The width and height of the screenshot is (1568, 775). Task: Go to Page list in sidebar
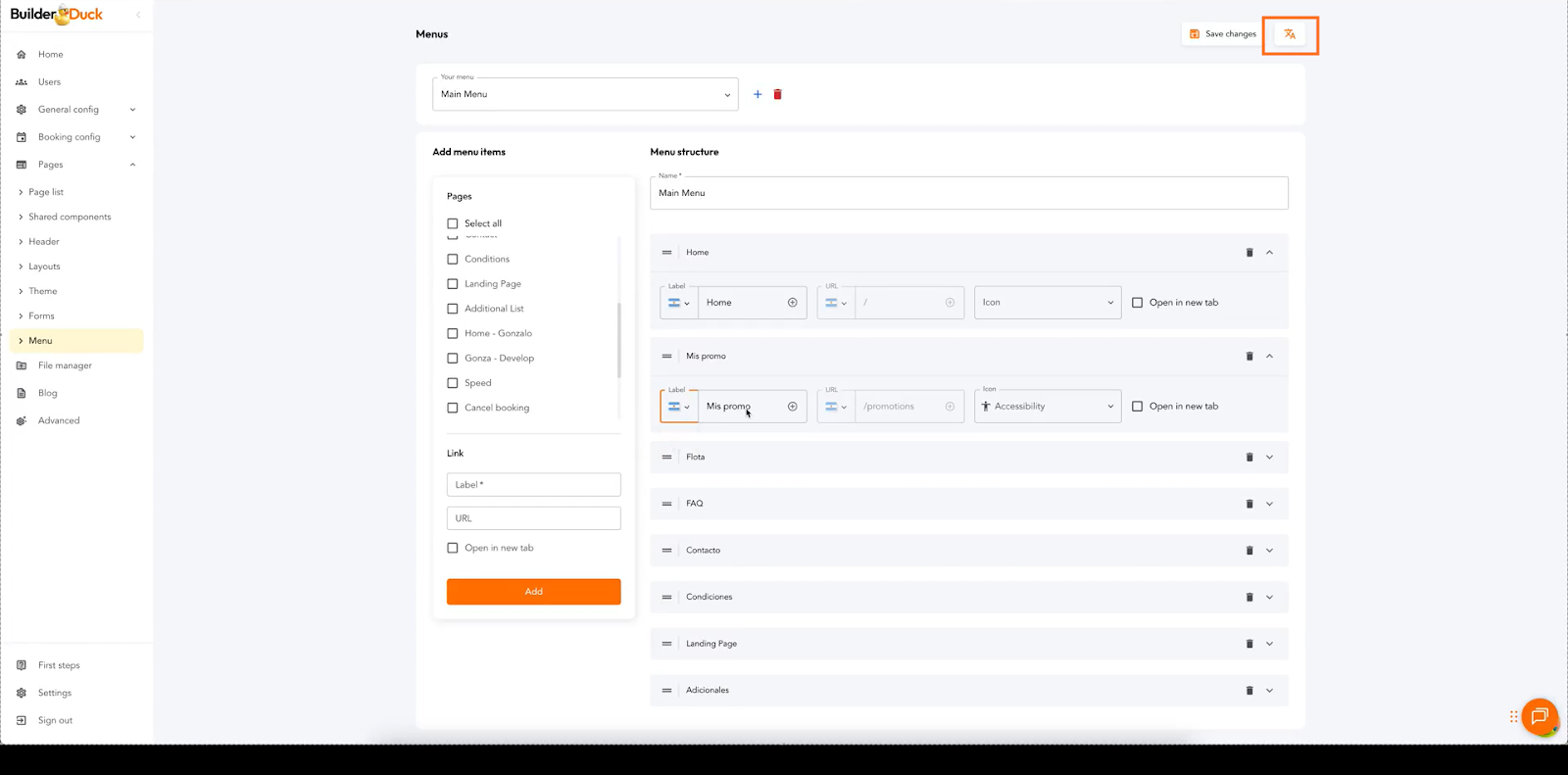46,192
